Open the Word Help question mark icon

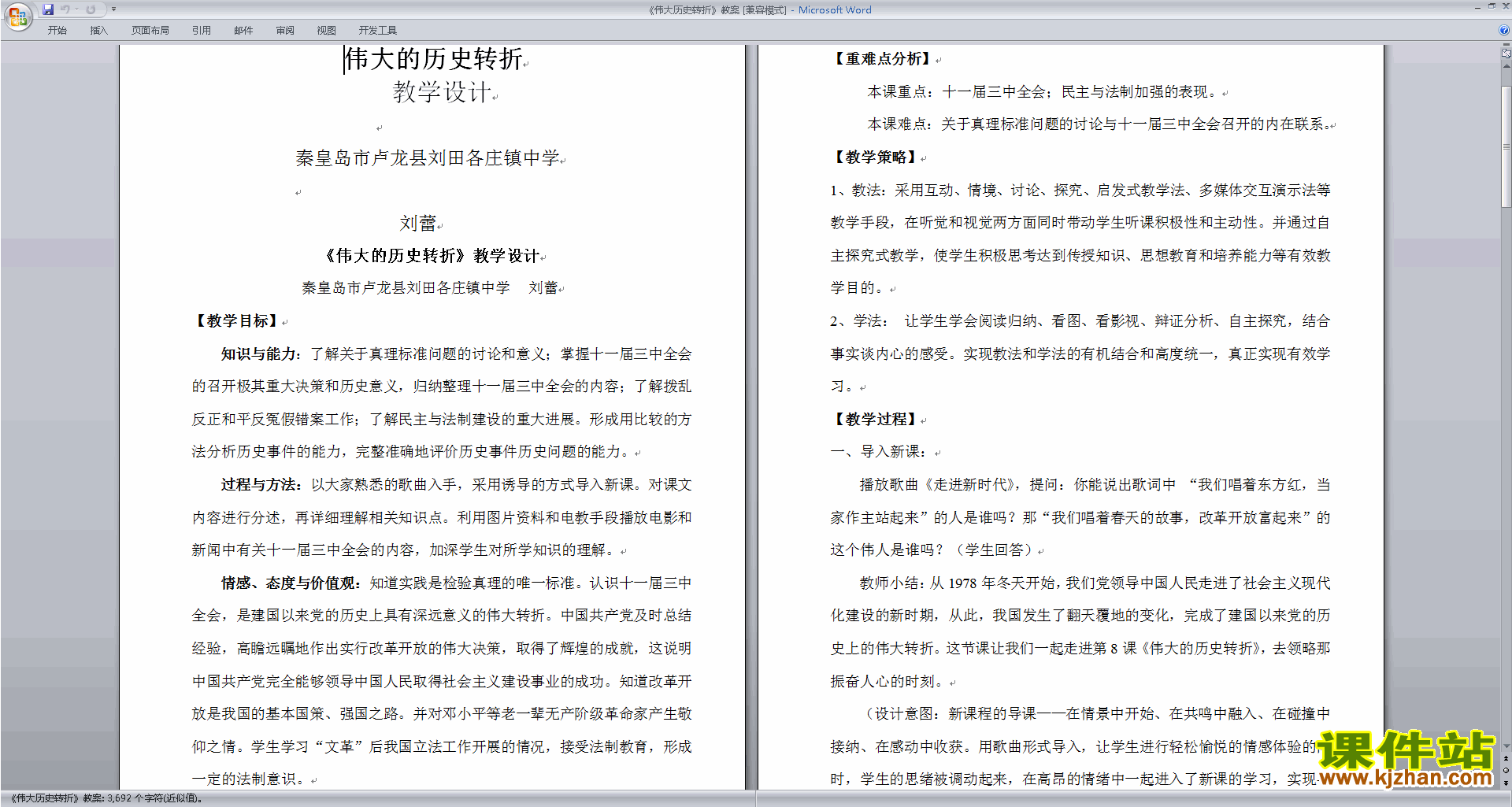pyautogui.click(x=1503, y=30)
